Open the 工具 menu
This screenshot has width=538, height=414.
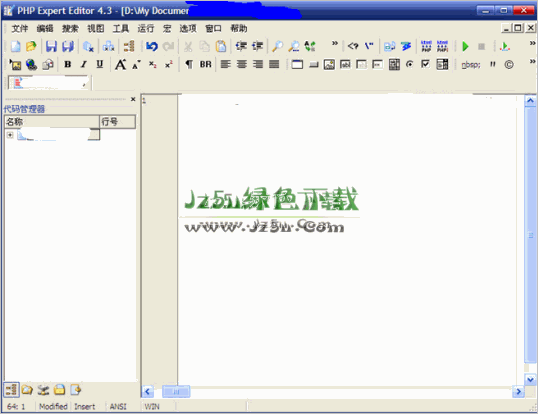(x=121, y=28)
